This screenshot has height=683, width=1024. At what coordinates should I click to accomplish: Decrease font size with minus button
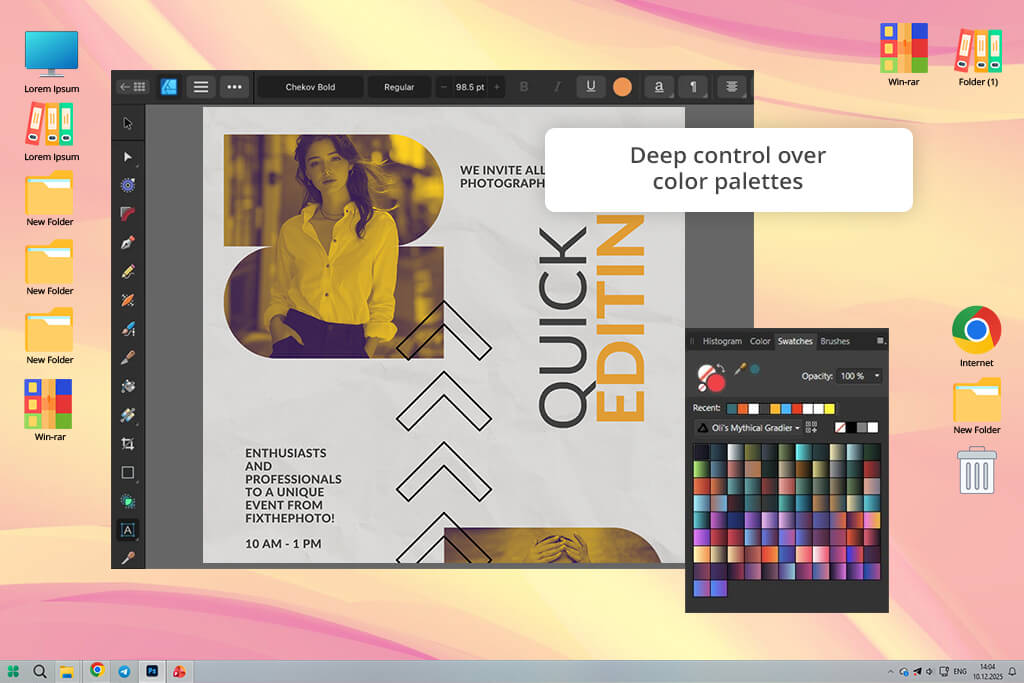[x=444, y=87]
